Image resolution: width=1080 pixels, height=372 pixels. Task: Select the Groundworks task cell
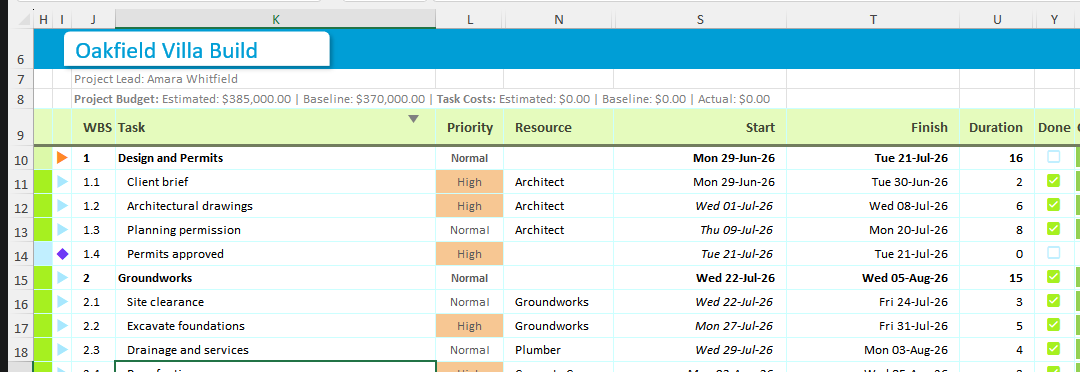(276, 278)
